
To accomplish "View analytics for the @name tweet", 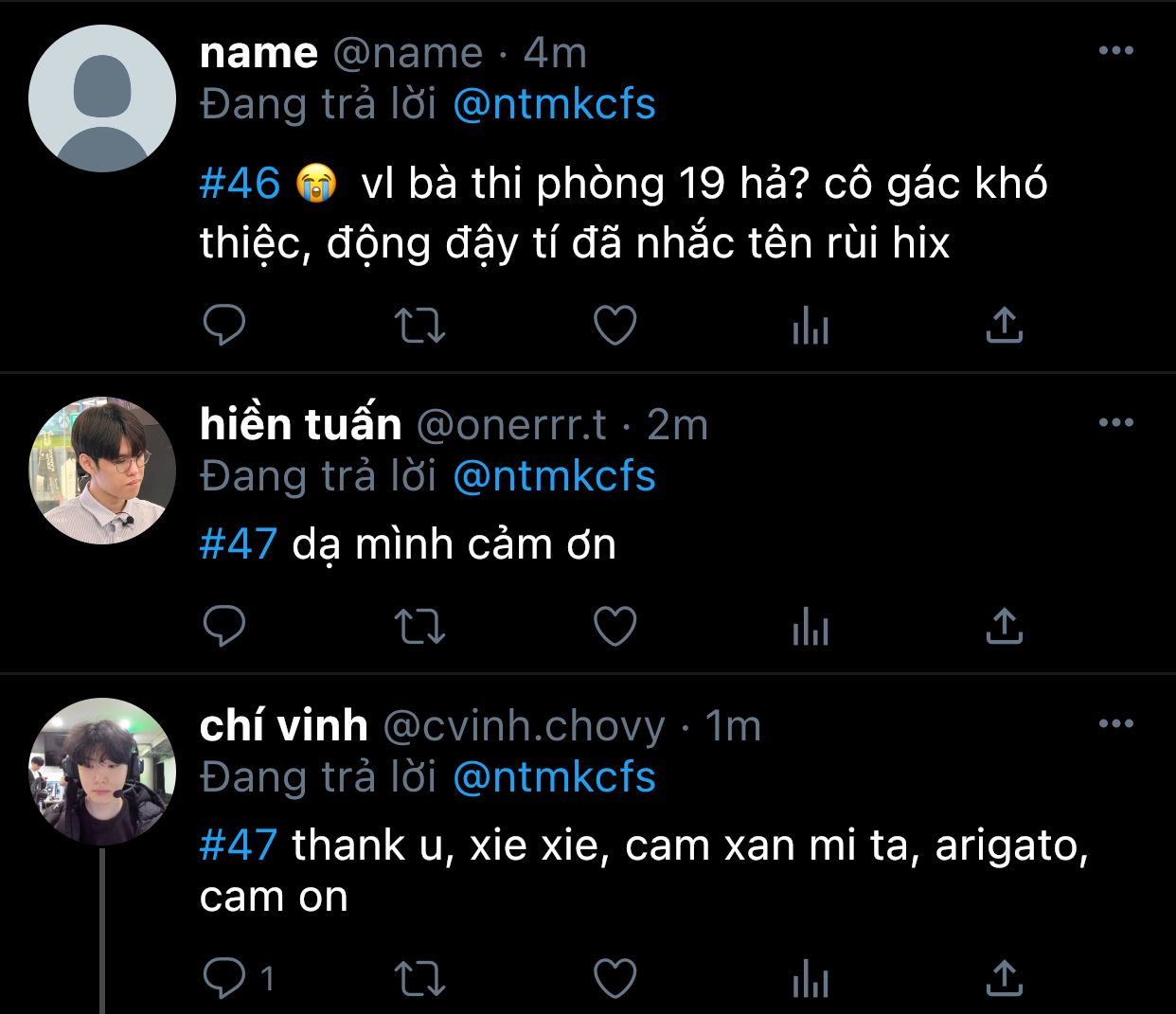I will pos(810,328).
